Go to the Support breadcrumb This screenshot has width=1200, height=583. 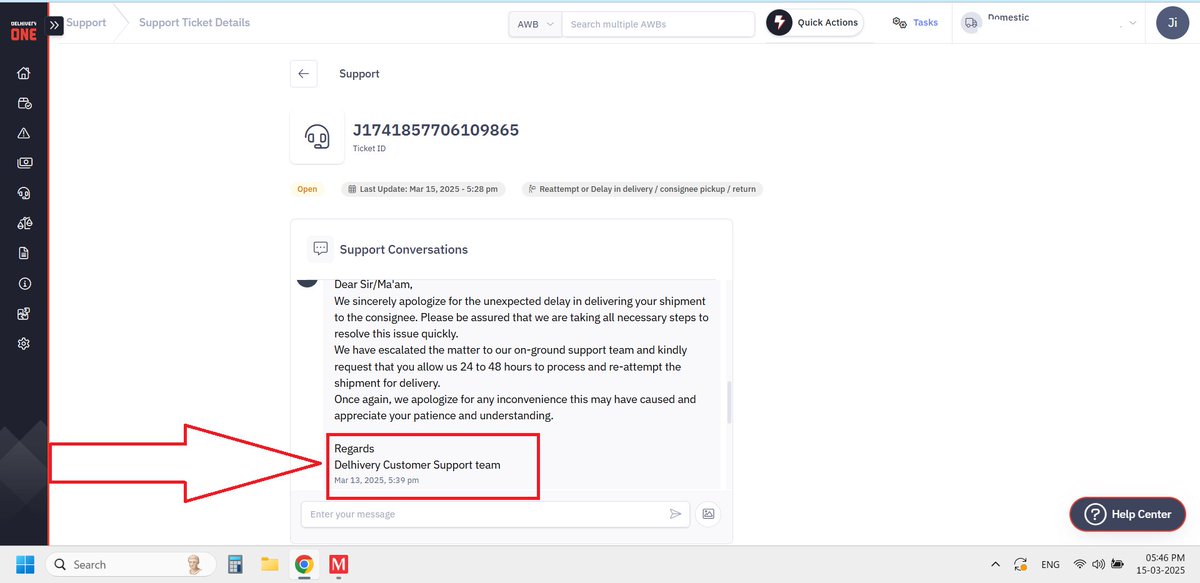pyautogui.click(x=86, y=22)
